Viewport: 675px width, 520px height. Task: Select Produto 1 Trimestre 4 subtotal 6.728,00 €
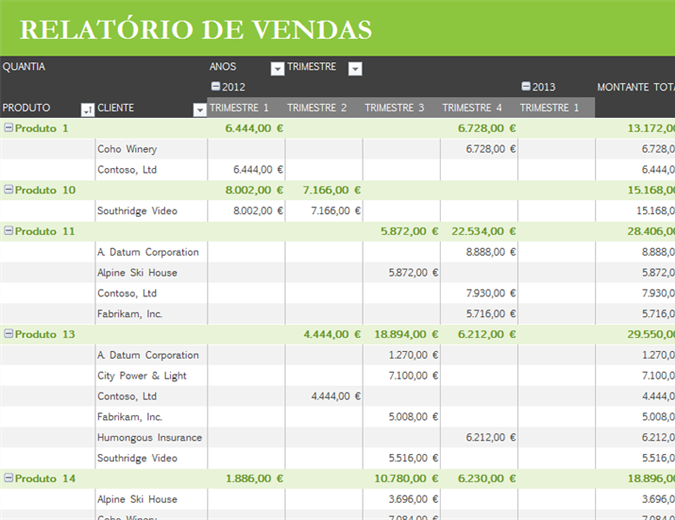point(486,128)
